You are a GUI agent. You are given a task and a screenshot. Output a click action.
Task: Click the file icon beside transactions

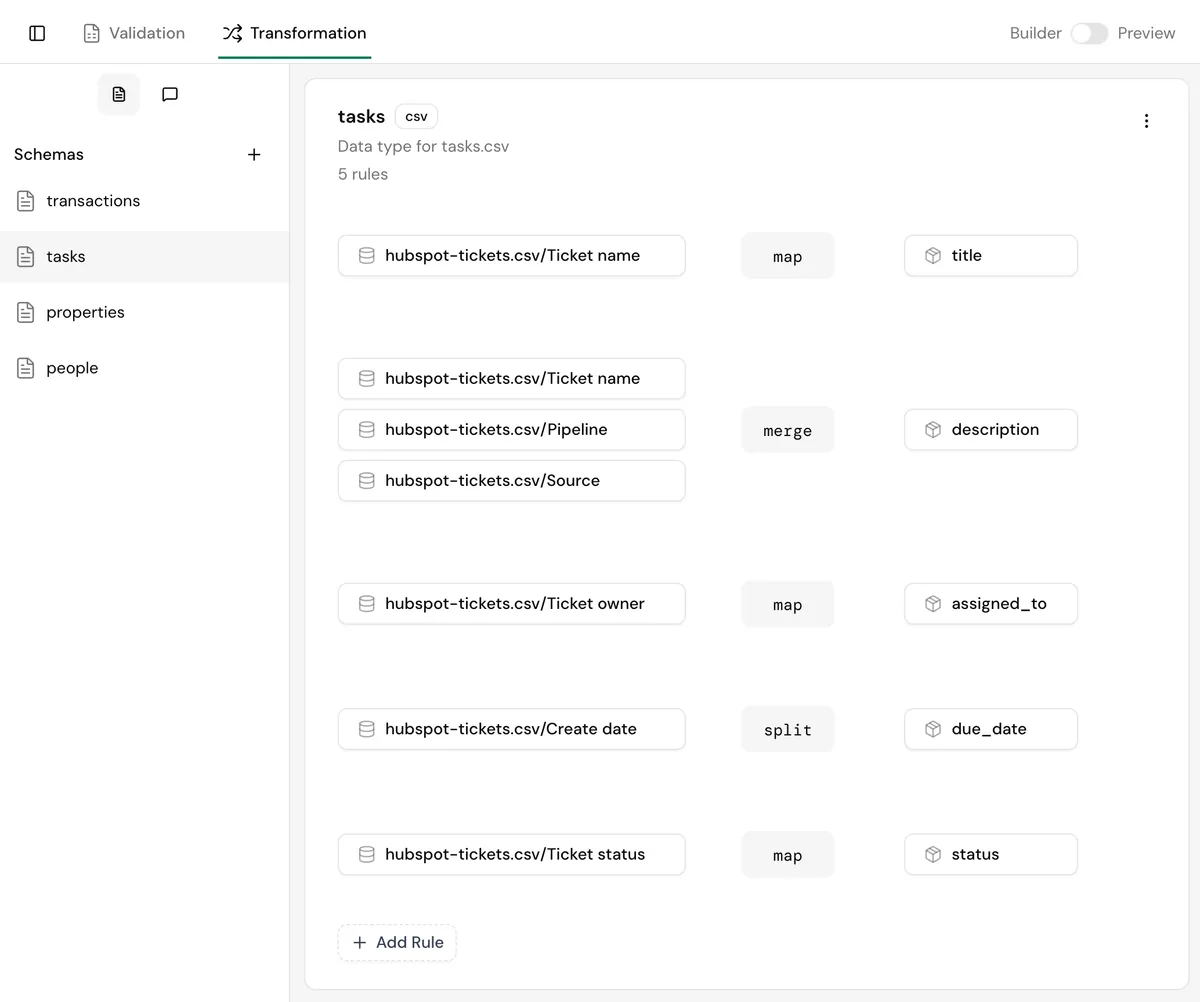(26, 201)
